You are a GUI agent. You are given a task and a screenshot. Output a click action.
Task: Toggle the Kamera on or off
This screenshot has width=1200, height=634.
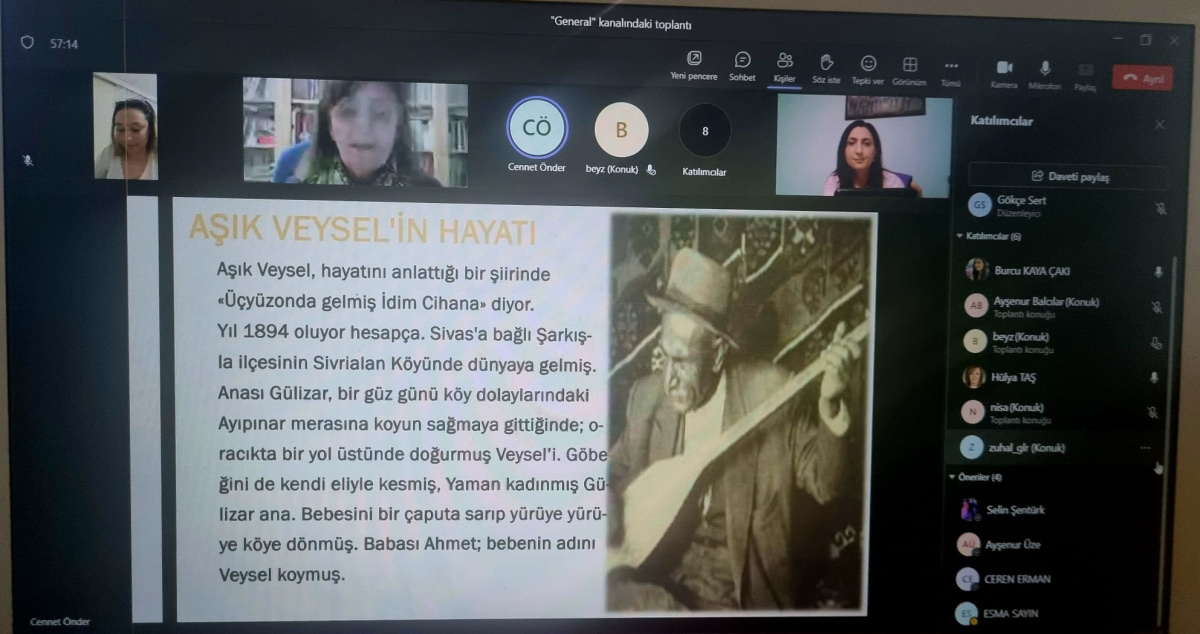[x=1004, y=73]
